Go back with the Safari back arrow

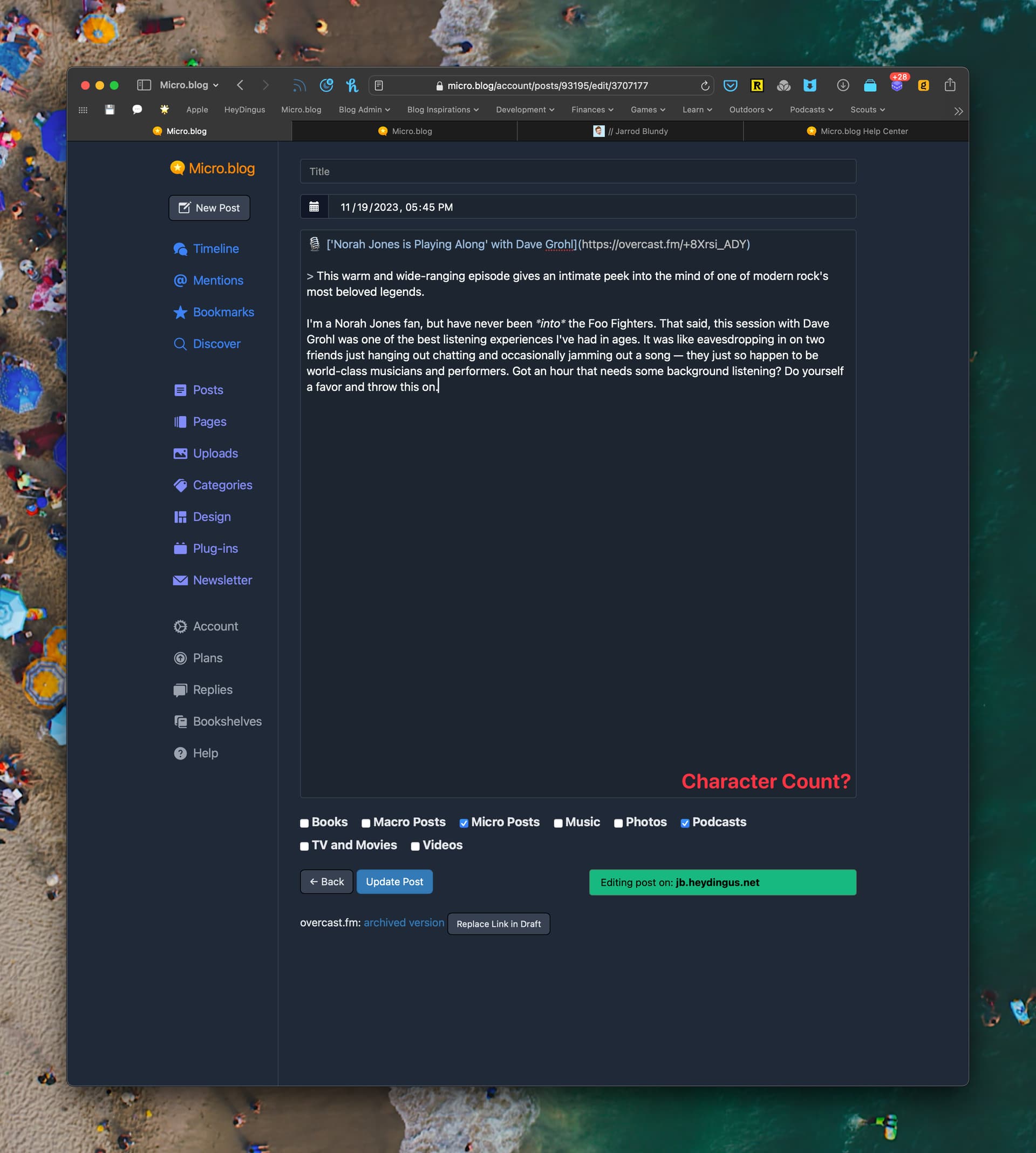(x=240, y=85)
